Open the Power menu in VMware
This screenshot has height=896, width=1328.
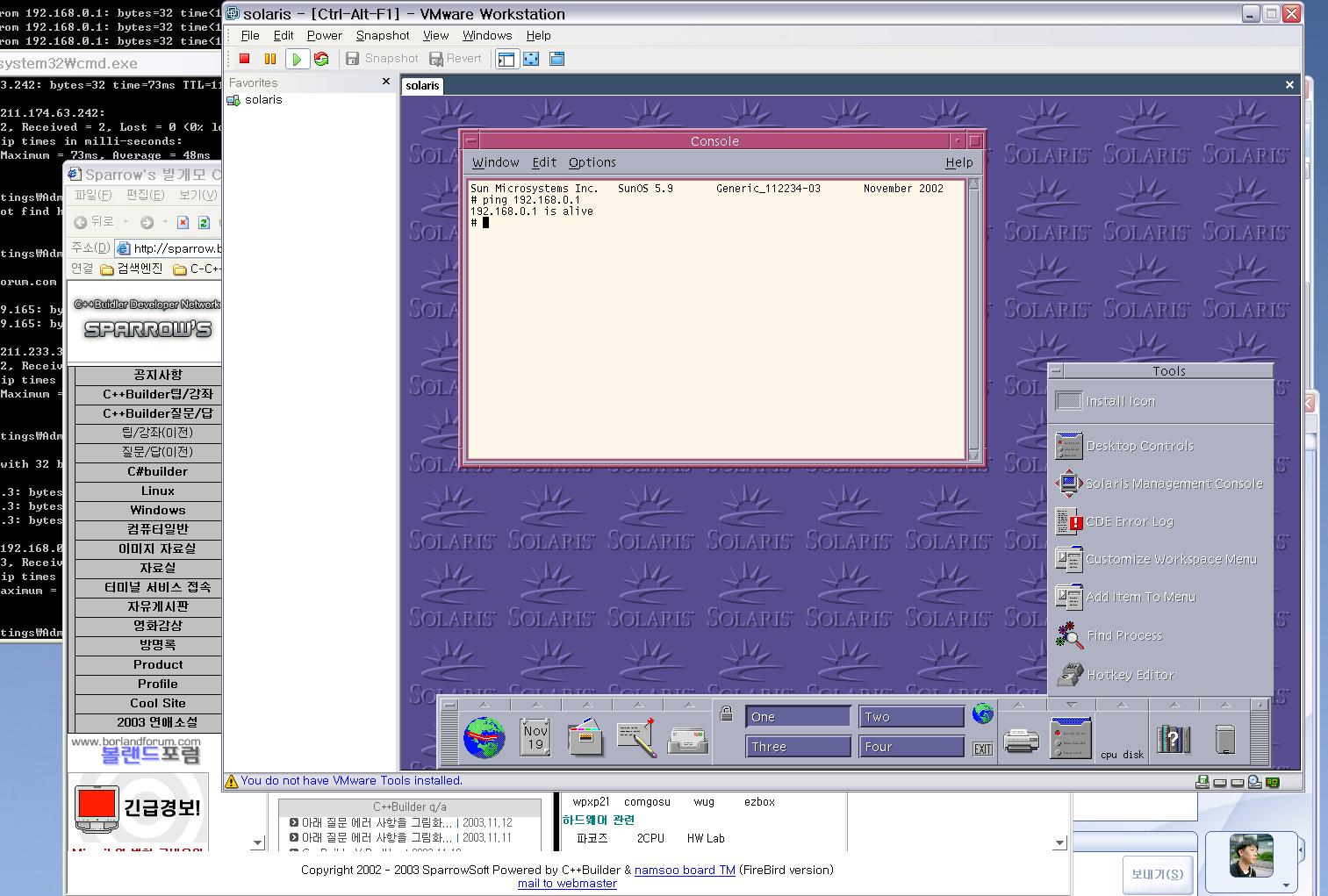click(324, 35)
